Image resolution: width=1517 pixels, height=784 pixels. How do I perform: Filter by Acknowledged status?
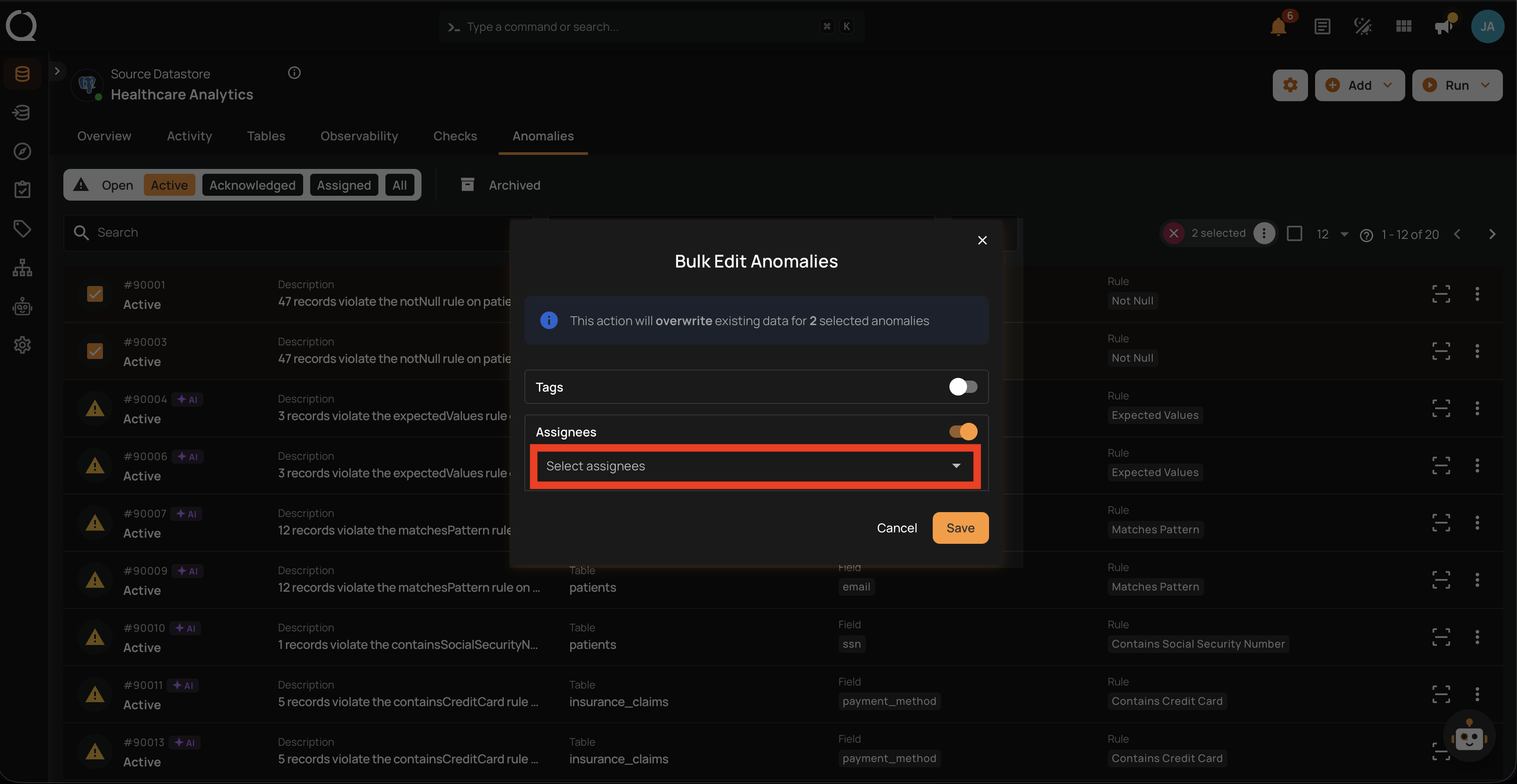tap(253, 185)
